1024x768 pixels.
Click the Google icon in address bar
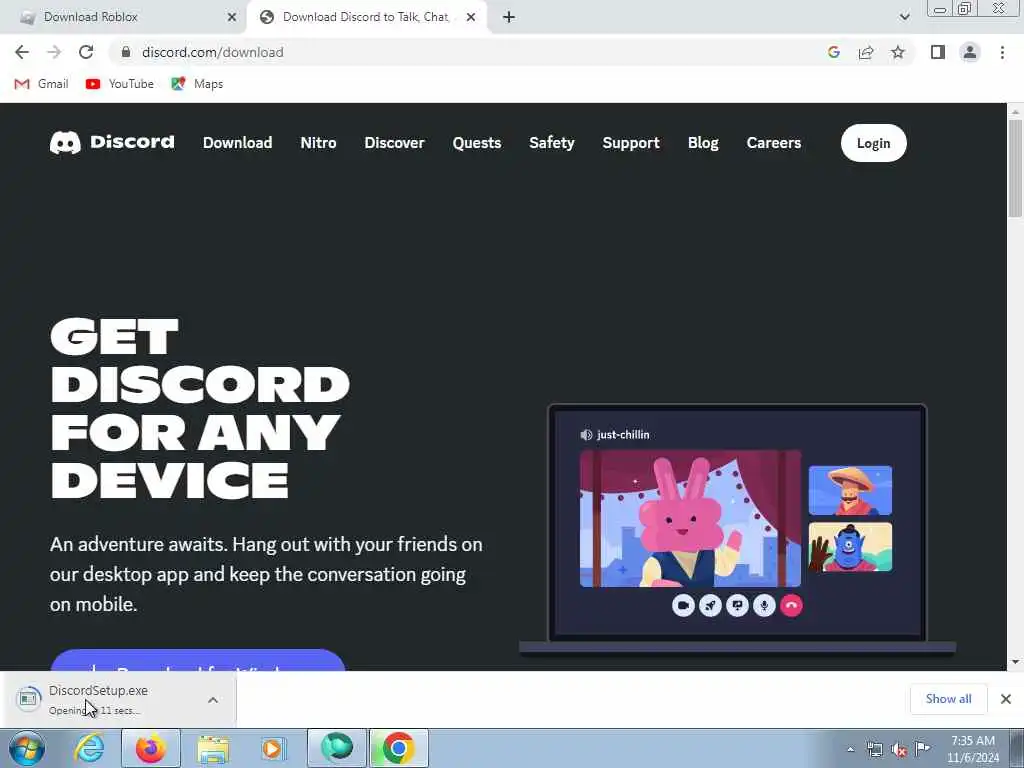833,52
